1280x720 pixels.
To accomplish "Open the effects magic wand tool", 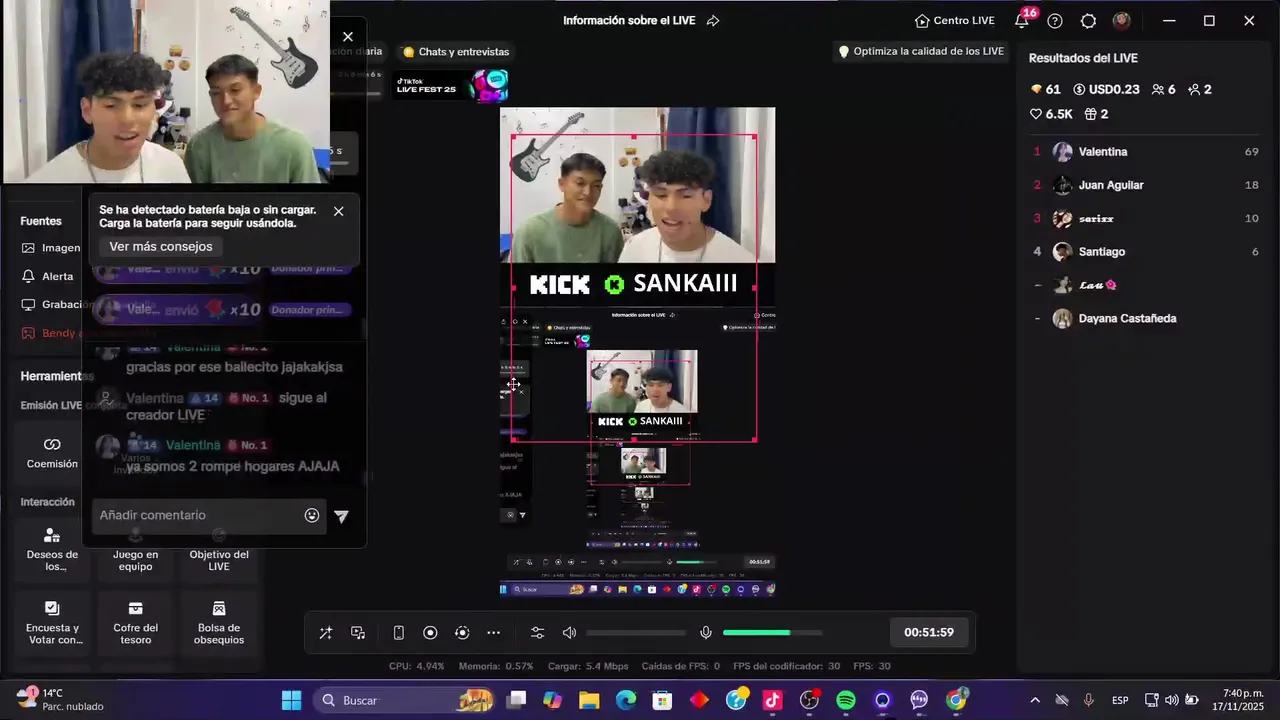I will point(326,633).
